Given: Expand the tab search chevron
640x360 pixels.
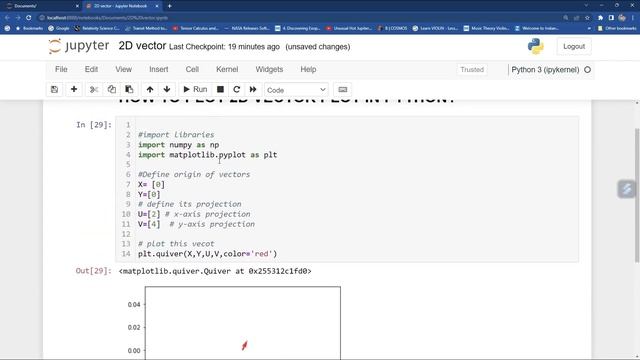Looking at the screenshot, I should point(586,6).
